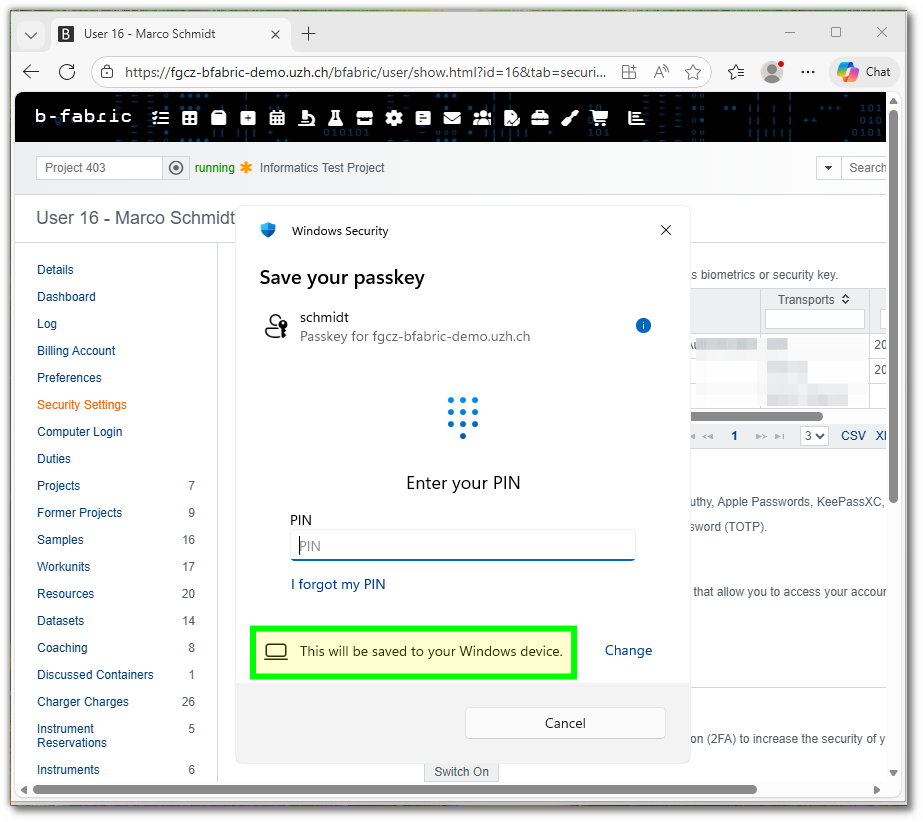Open the browser three-dot menu
The height and width of the screenshot is (822, 923).
808,72
